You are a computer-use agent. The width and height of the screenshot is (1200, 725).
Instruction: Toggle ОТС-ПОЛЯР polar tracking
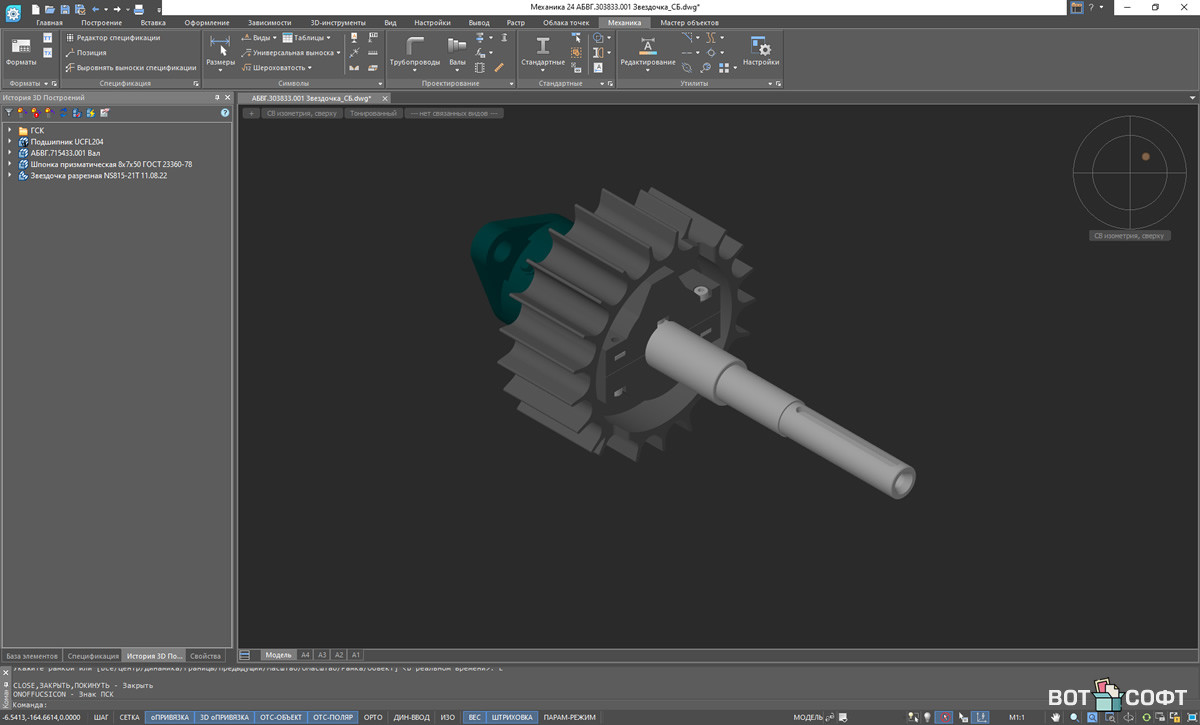[x=333, y=717]
